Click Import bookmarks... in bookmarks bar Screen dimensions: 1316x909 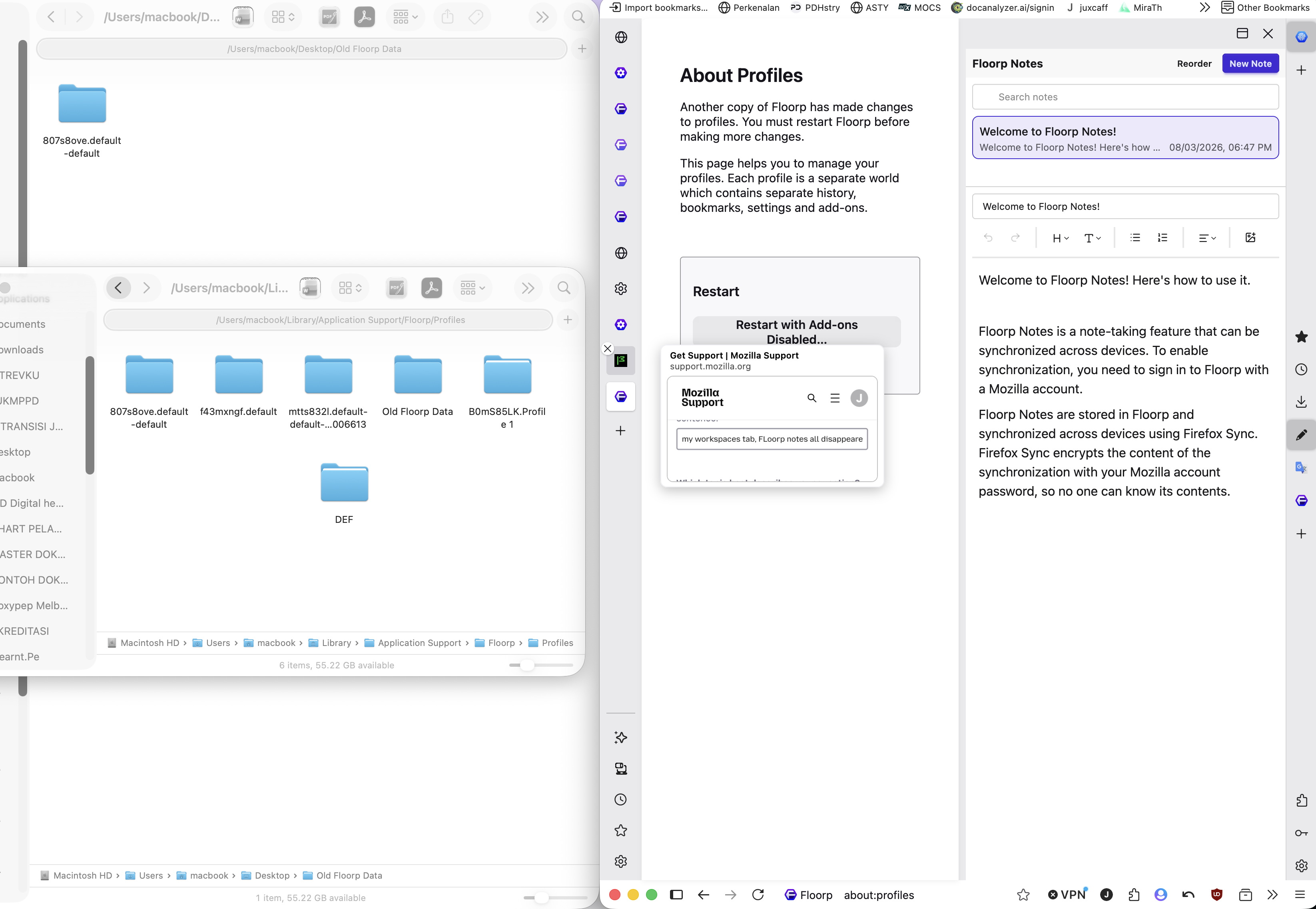(x=658, y=8)
